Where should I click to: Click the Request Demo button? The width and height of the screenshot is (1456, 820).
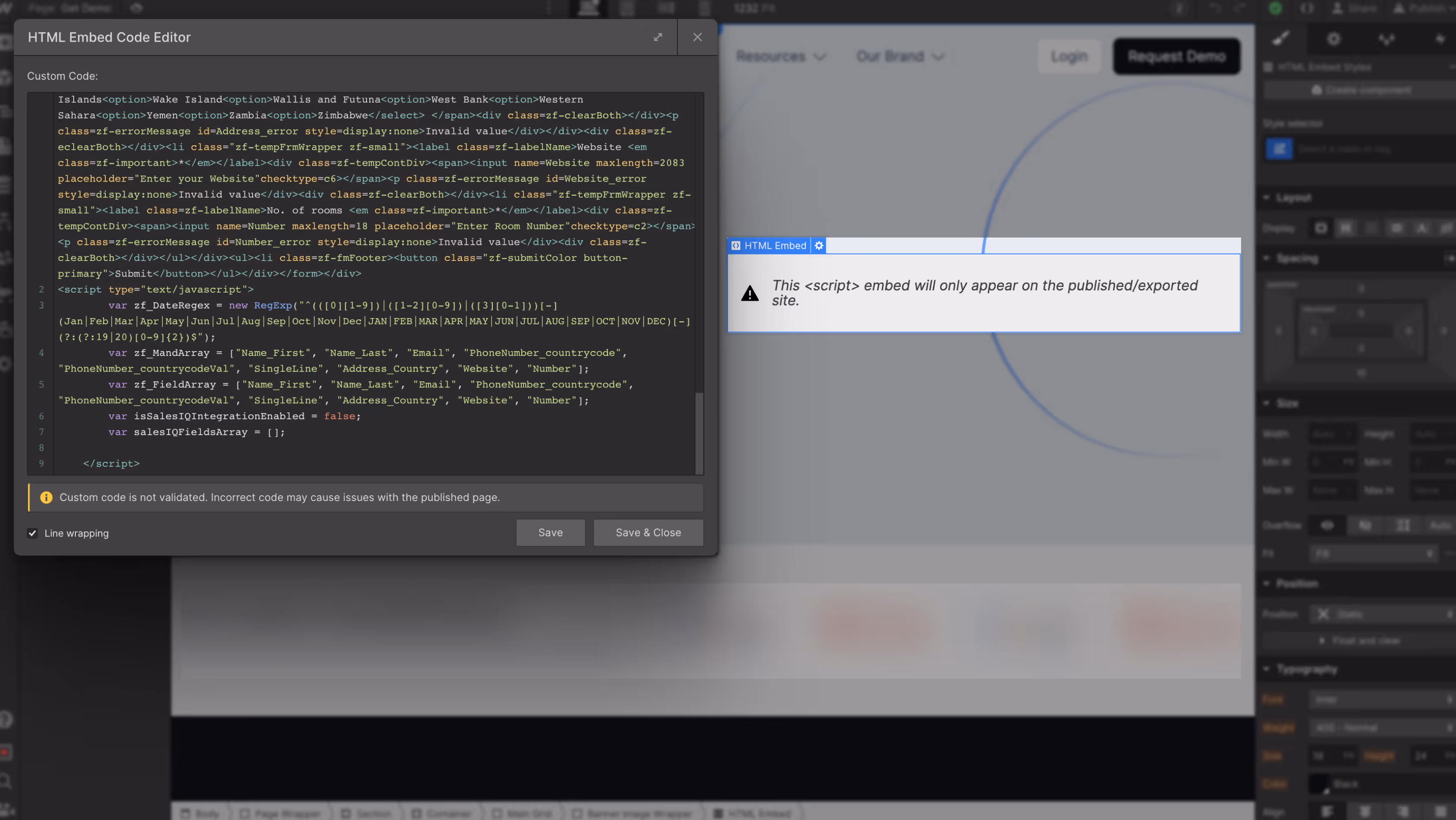click(1176, 56)
